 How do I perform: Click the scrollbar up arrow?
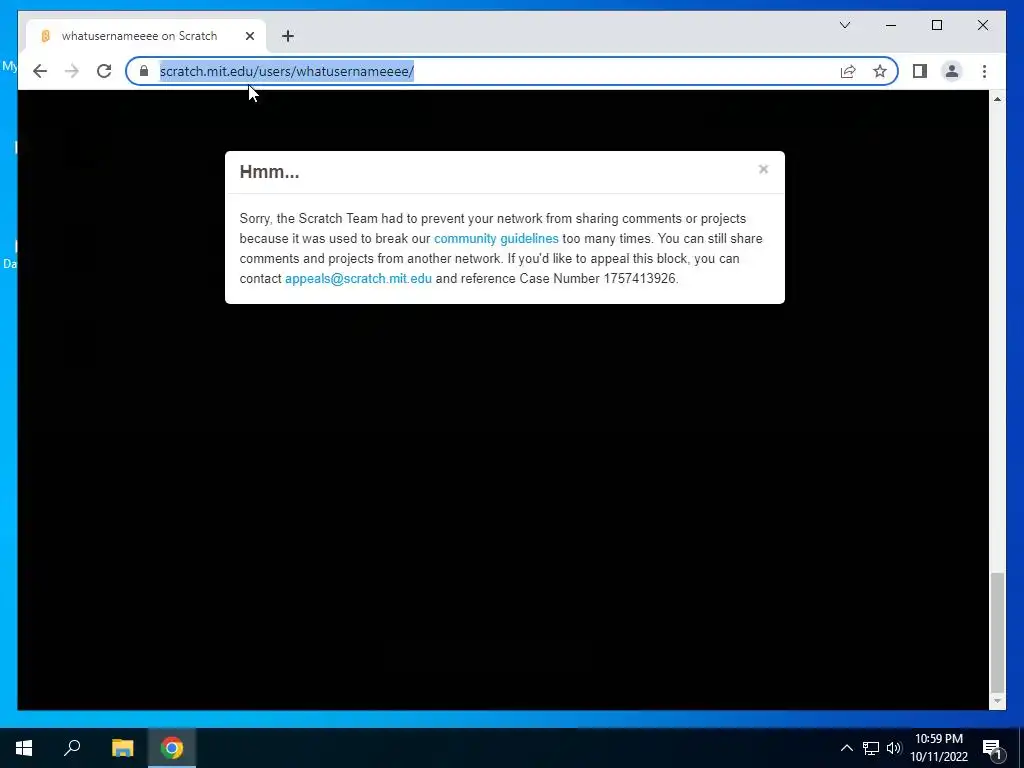point(997,99)
